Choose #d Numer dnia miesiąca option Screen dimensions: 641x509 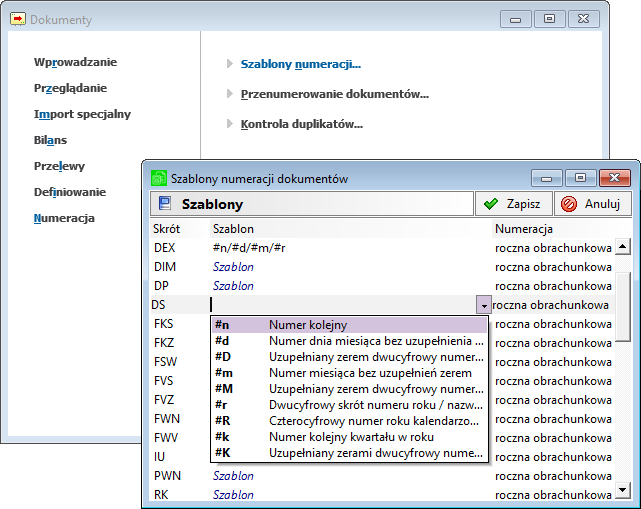click(350, 341)
